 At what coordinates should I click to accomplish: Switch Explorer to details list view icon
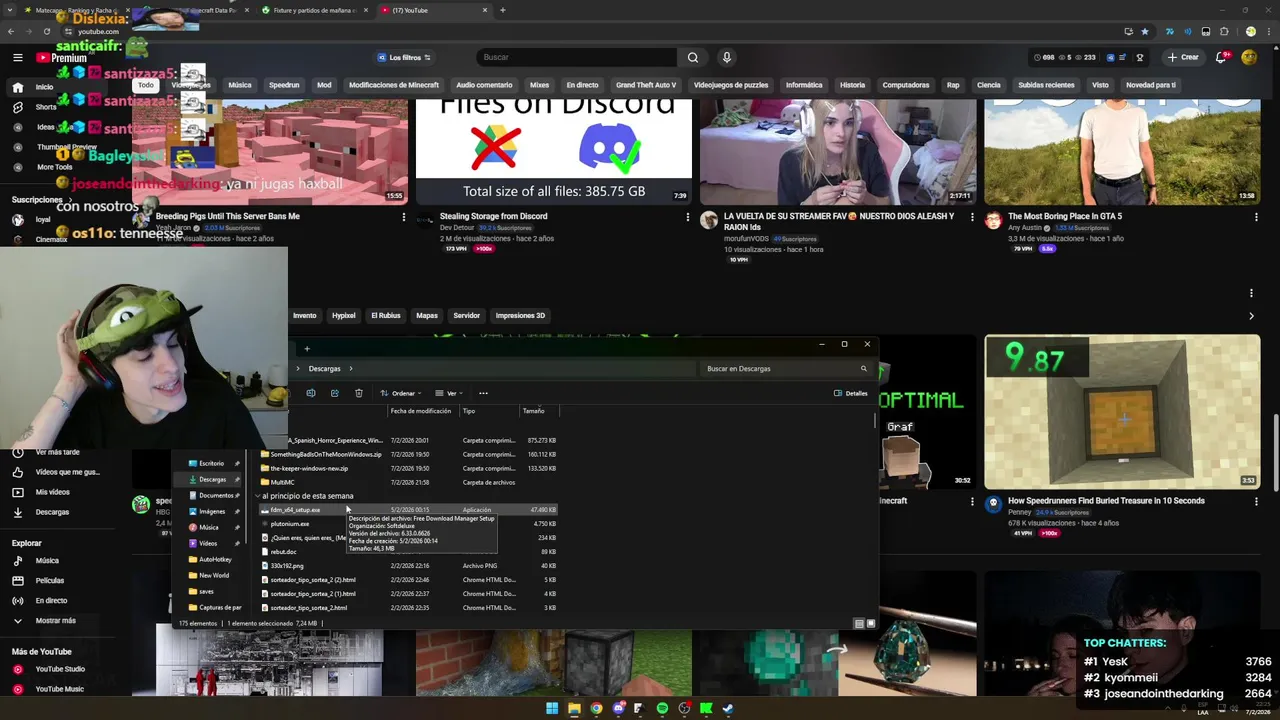(x=858, y=623)
